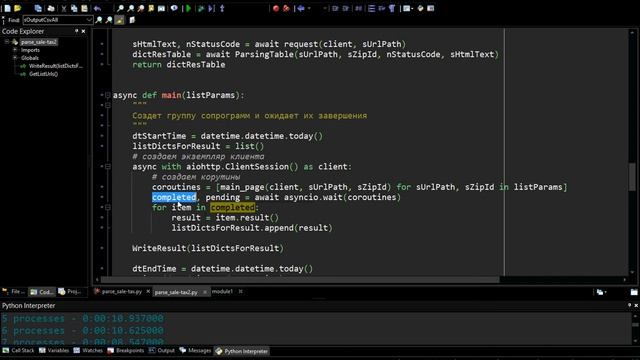Open the Call Stack bottom tab
This screenshot has height=360, width=640.
click(x=18, y=351)
